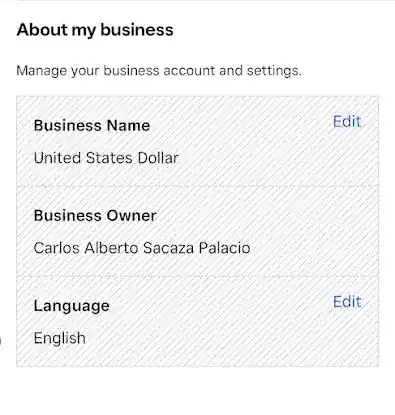Click the Manage your business account description
This screenshot has width=395, height=415.
point(159,71)
